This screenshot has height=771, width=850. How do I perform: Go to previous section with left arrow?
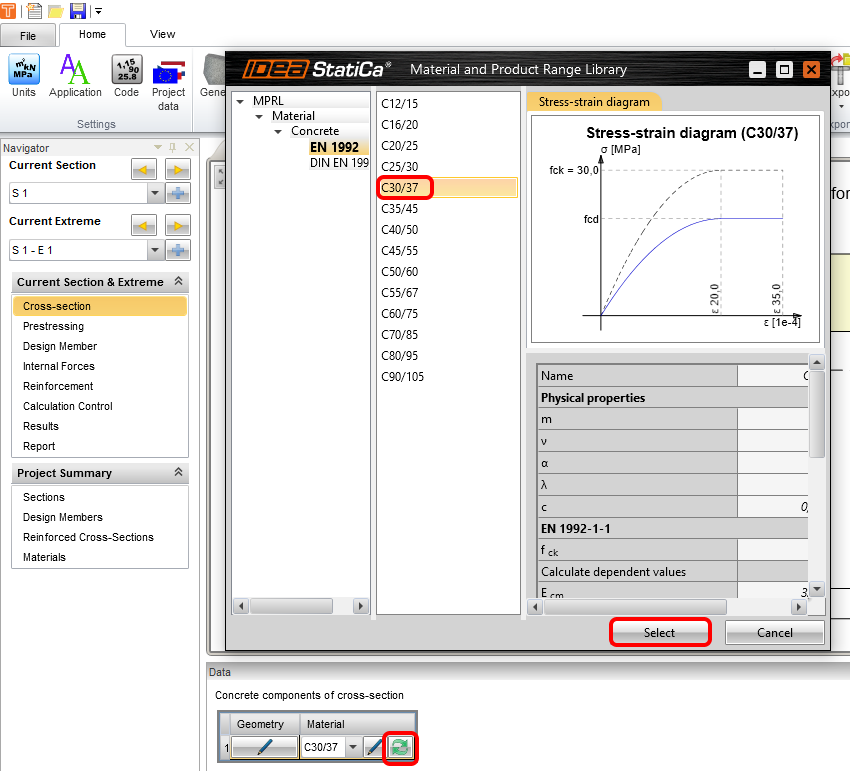(144, 169)
